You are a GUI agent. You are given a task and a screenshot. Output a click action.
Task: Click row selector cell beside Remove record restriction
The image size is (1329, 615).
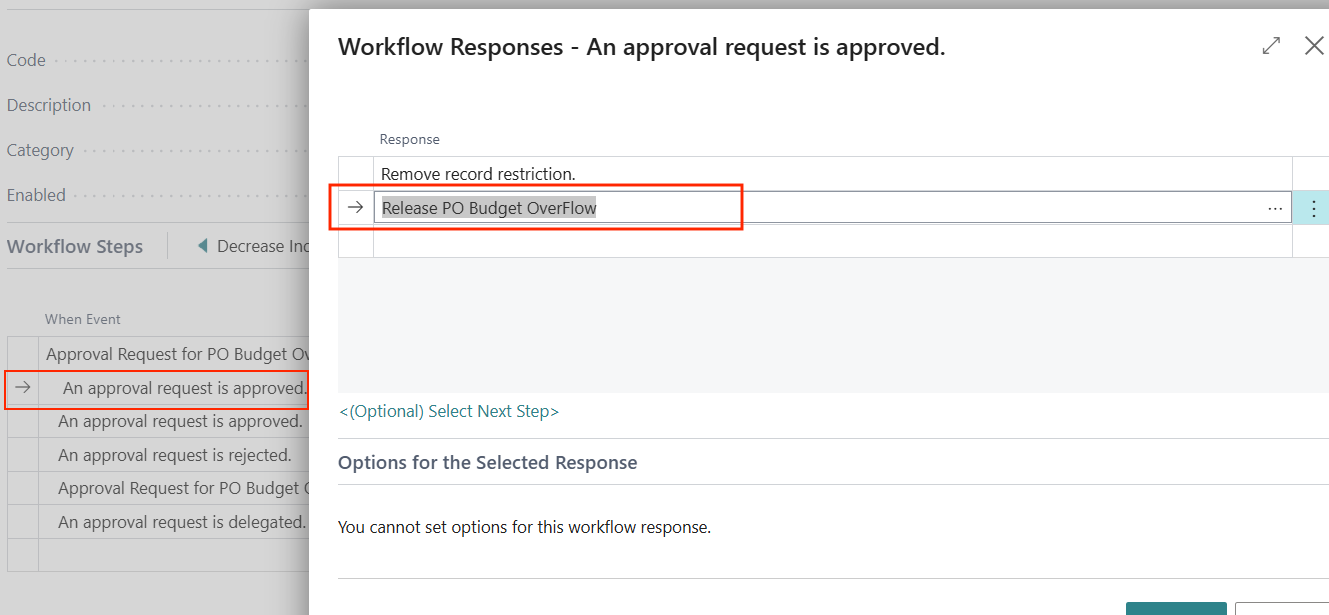click(355, 174)
